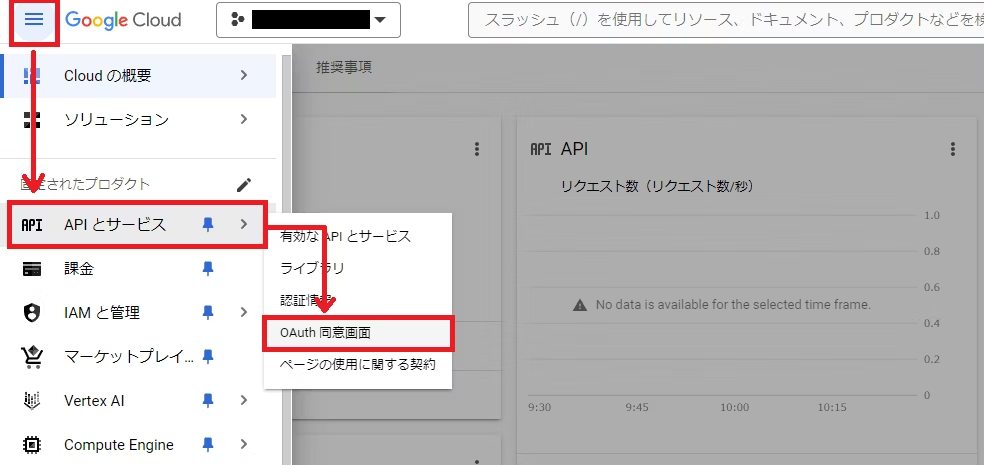Expand ソリューション submenu chevron

(x=244, y=119)
